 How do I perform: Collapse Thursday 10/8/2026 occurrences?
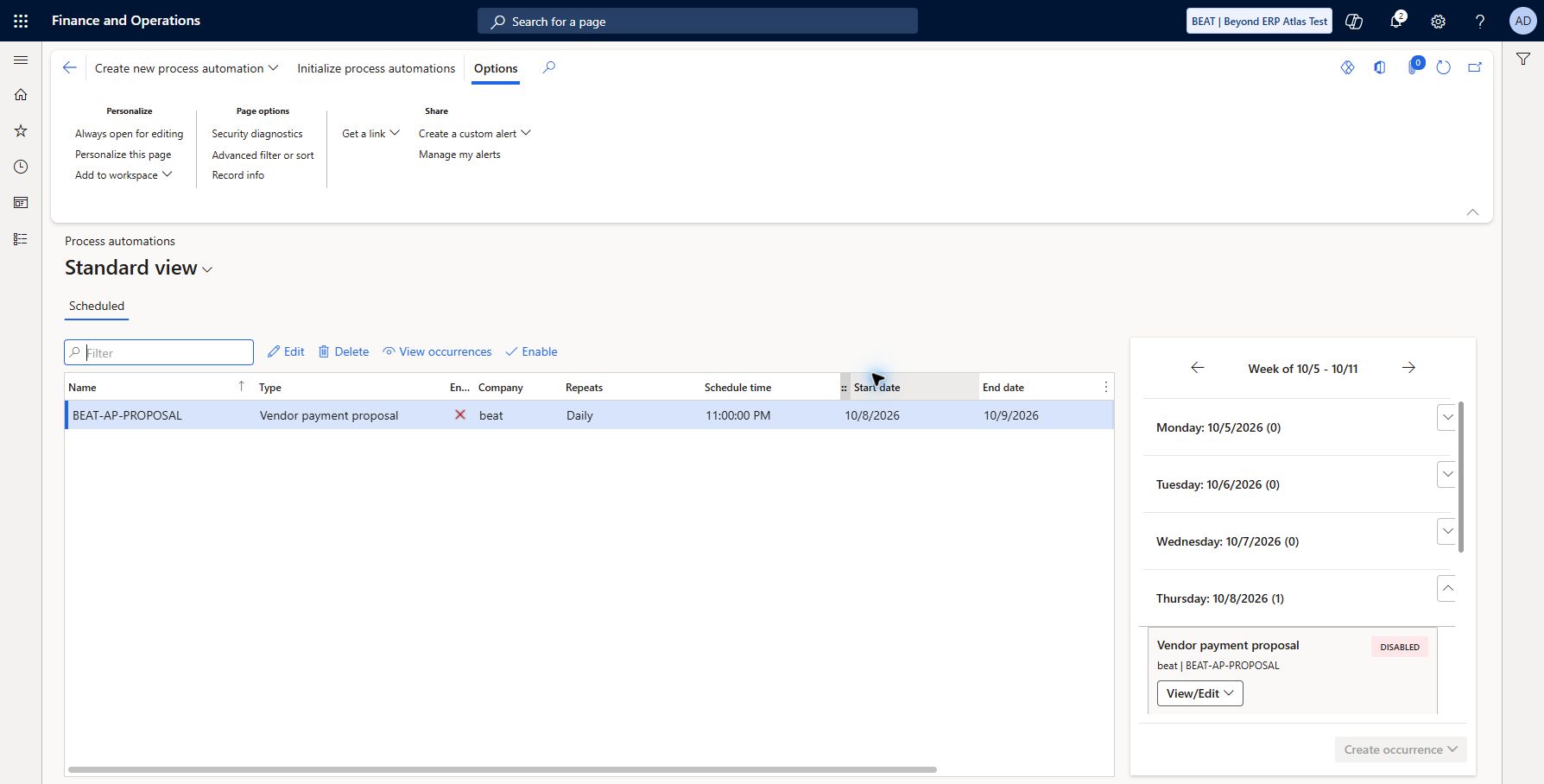(1447, 589)
